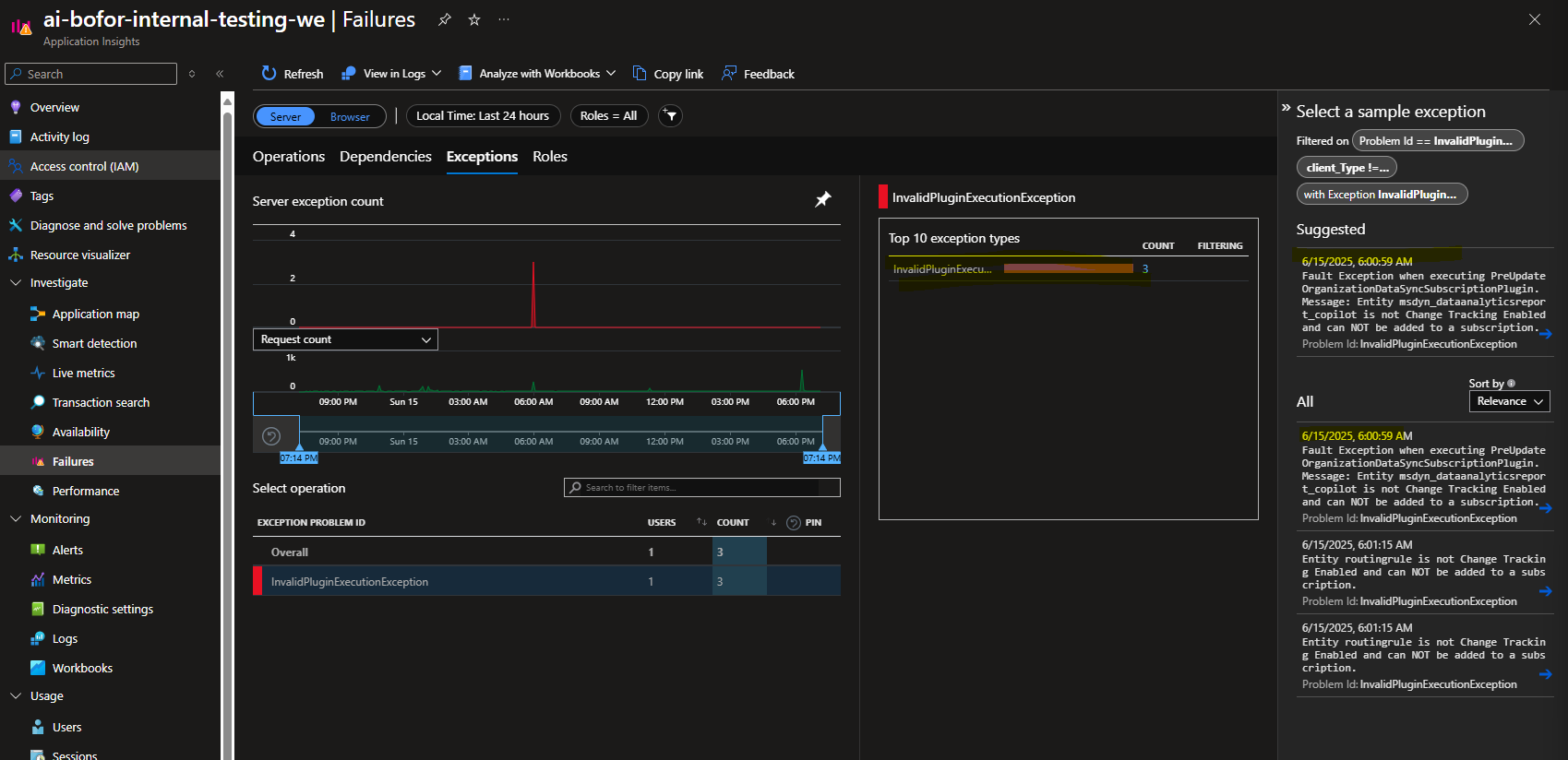Open Access control (IAM)

click(84, 166)
